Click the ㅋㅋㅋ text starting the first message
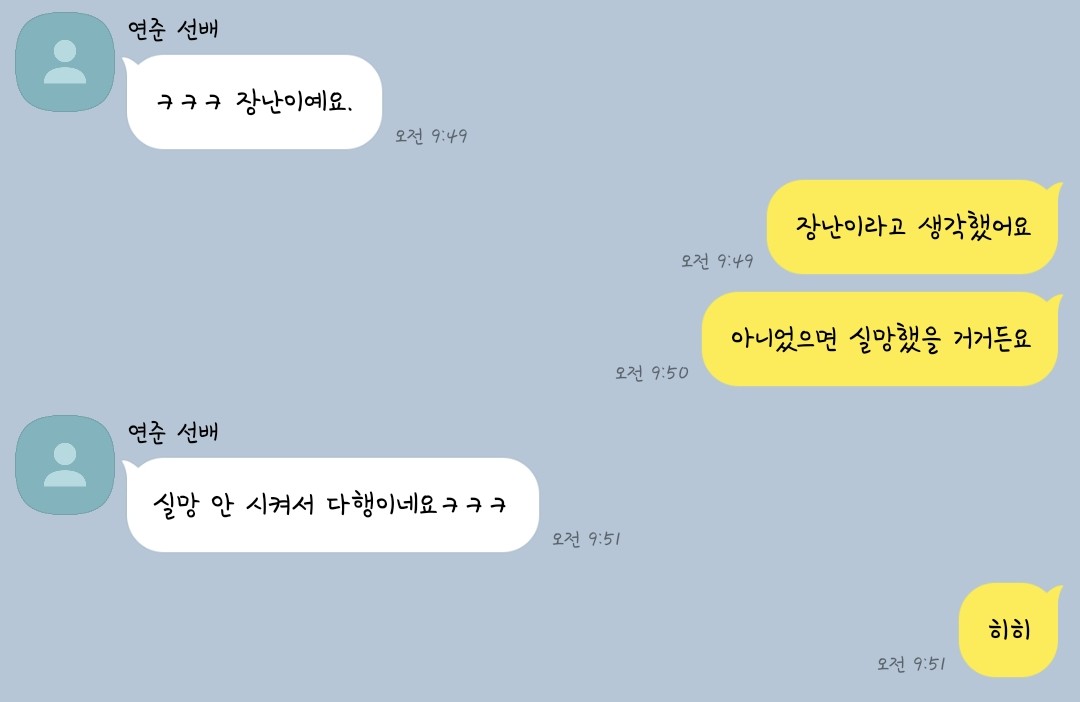The height and width of the screenshot is (702, 1080). (x=189, y=103)
